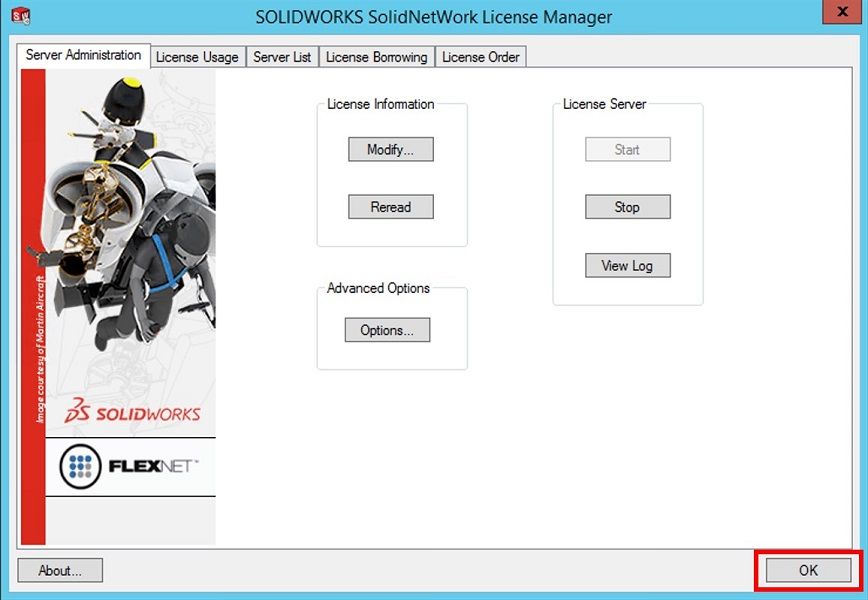Click the About... button
868x600 pixels.
click(60, 570)
